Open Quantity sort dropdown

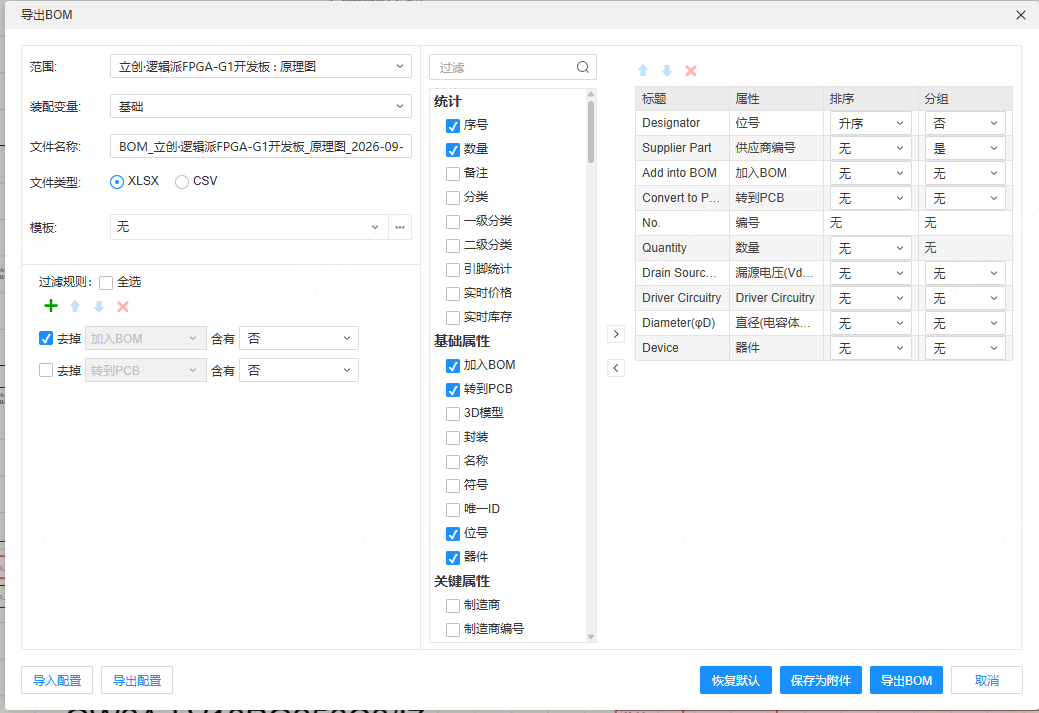pyautogui.click(x=870, y=248)
